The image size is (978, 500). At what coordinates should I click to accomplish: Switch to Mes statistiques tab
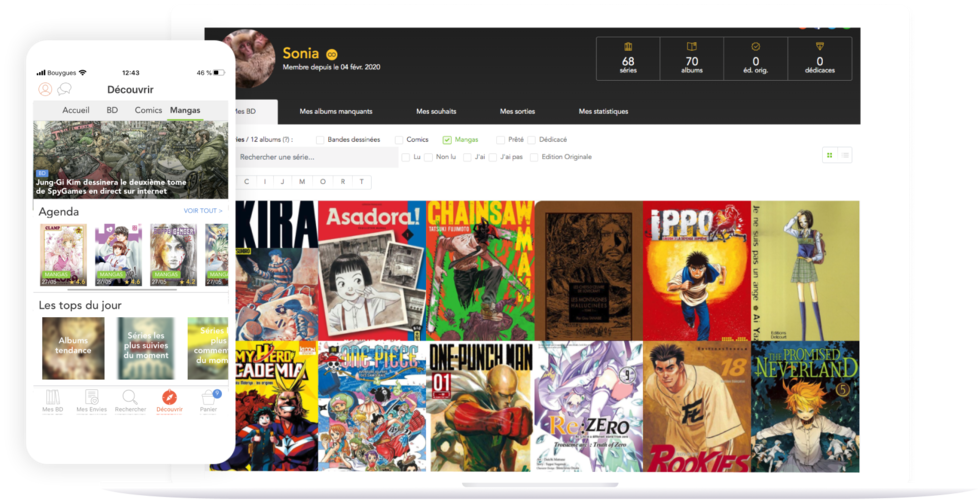tap(603, 112)
